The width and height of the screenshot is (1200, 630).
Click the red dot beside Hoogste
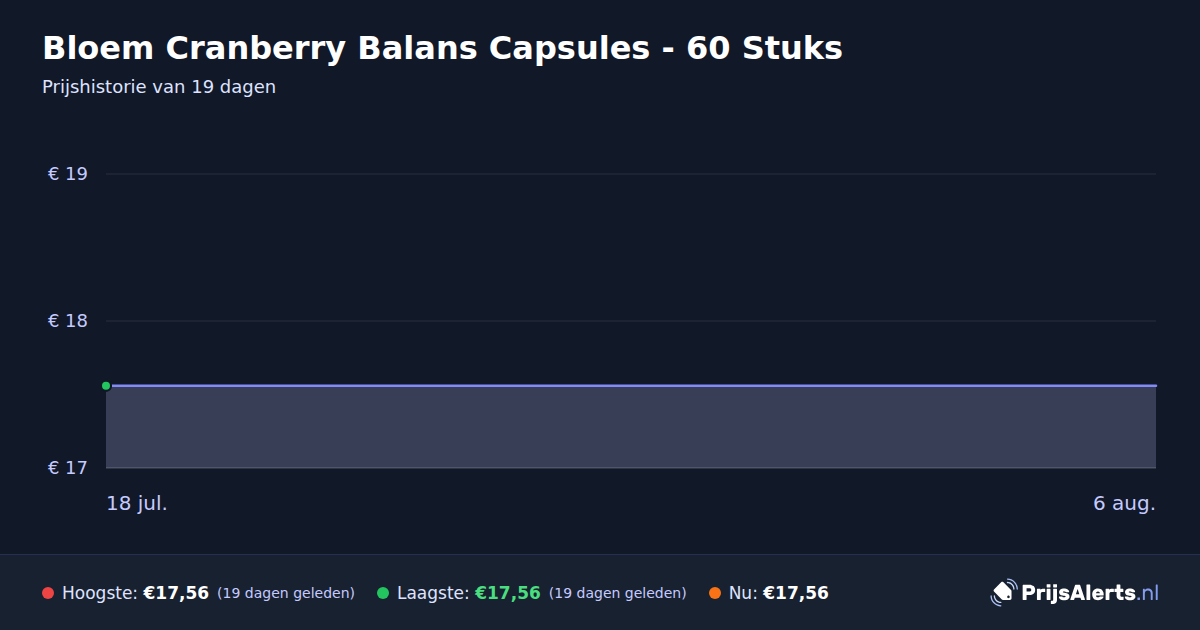coord(48,593)
